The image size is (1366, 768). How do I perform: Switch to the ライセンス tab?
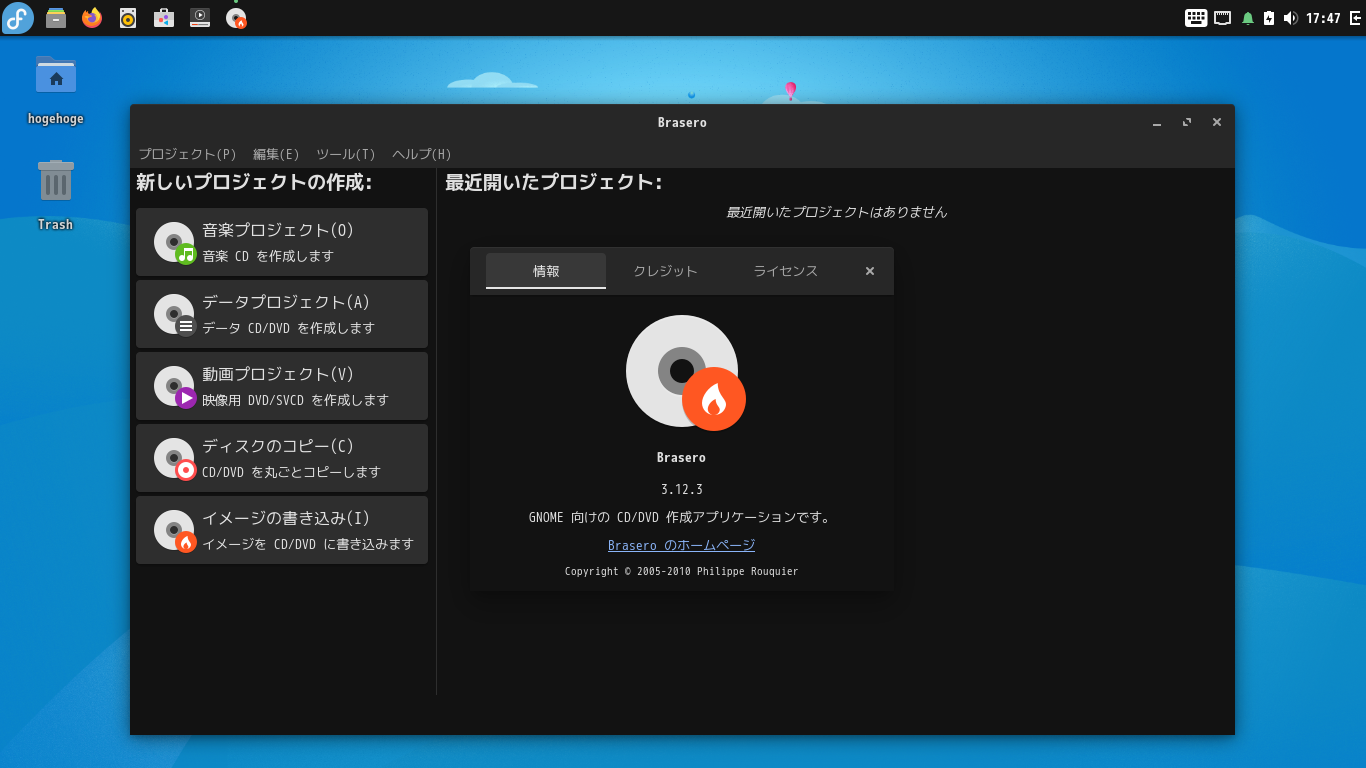[786, 271]
